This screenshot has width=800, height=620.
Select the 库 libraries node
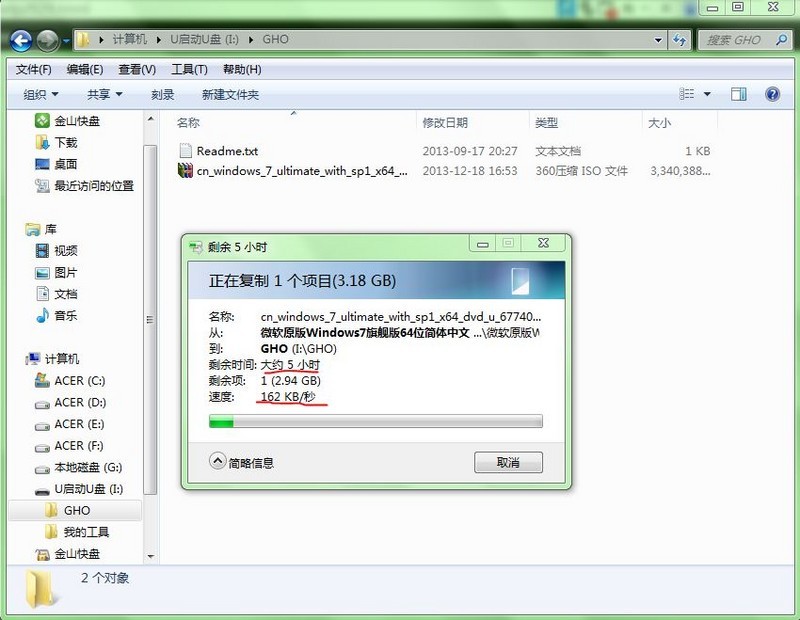coord(41,229)
